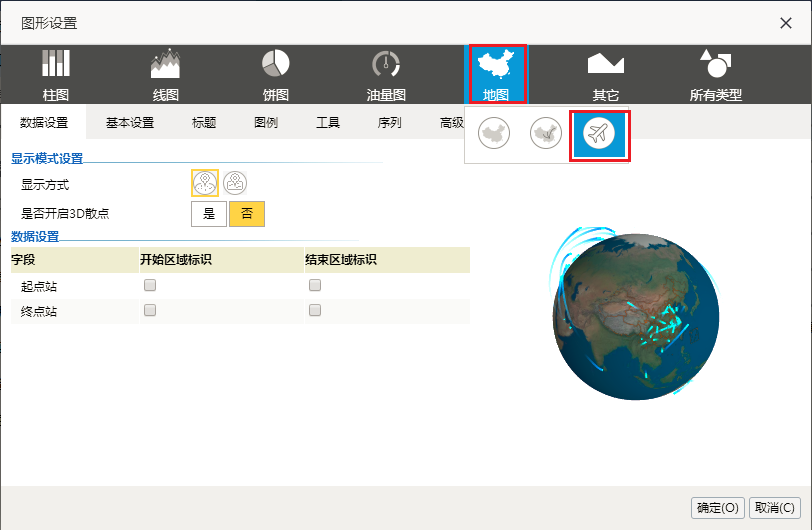The image size is (812, 530).
Task: Open the 地图 map chart category
Action: tap(498, 74)
